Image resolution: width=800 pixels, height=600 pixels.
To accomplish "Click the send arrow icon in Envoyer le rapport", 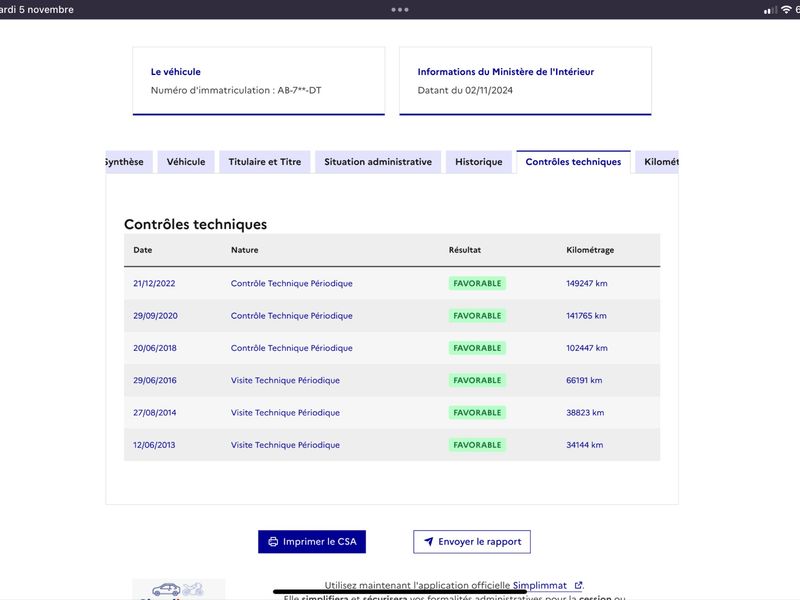I will tap(429, 542).
